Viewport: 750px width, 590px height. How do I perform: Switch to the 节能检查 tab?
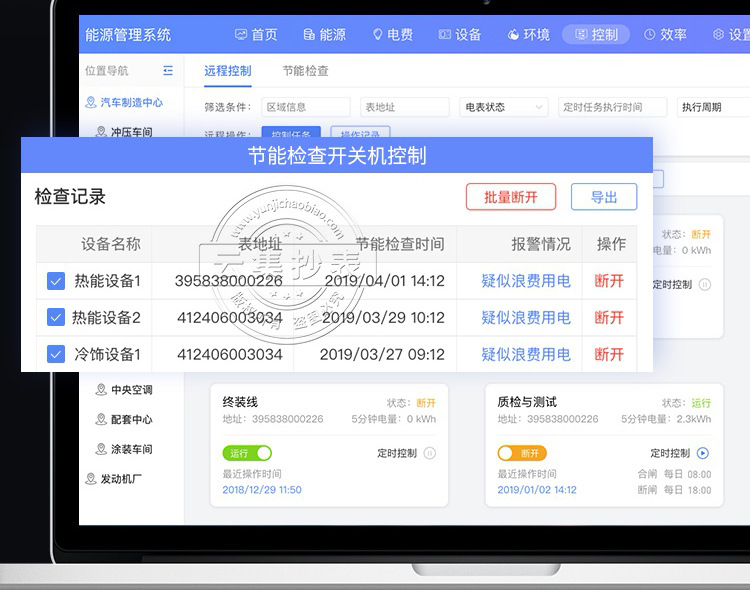pos(305,71)
